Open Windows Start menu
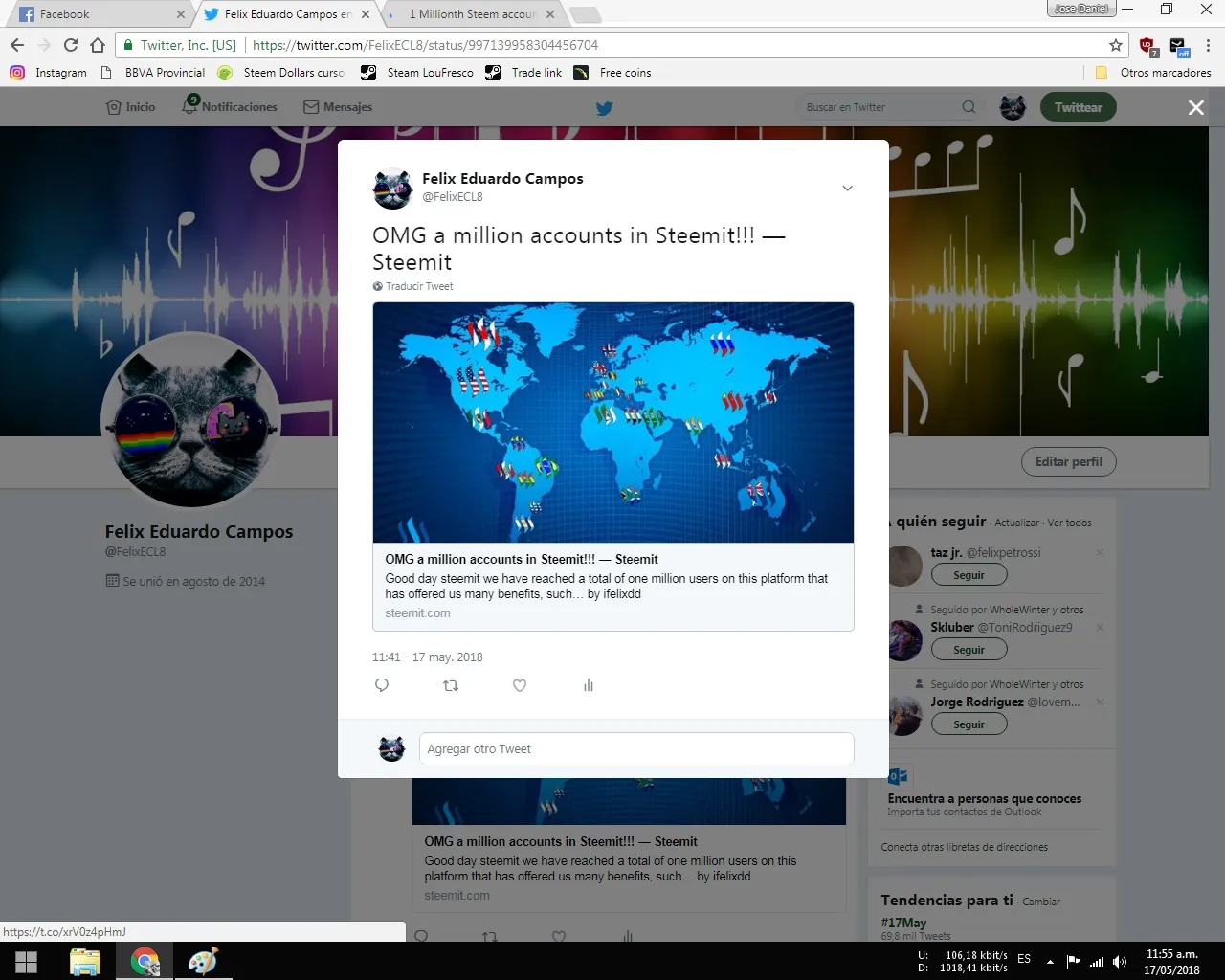The image size is (1225, 980). coord(27,962)
